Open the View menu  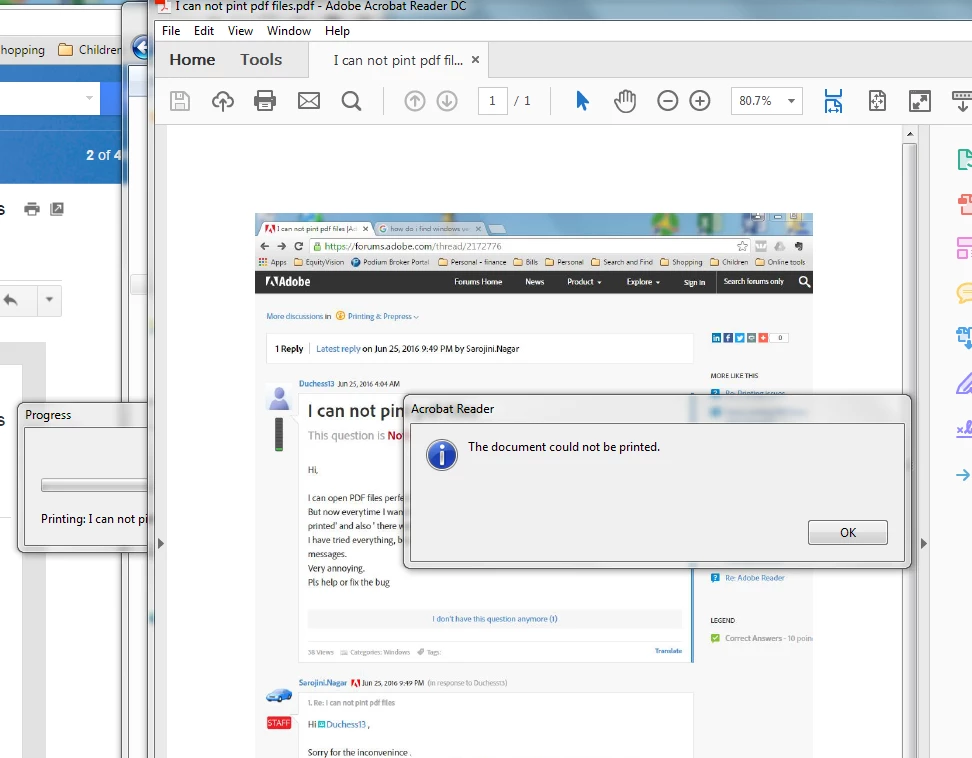(x=241, y=31)
